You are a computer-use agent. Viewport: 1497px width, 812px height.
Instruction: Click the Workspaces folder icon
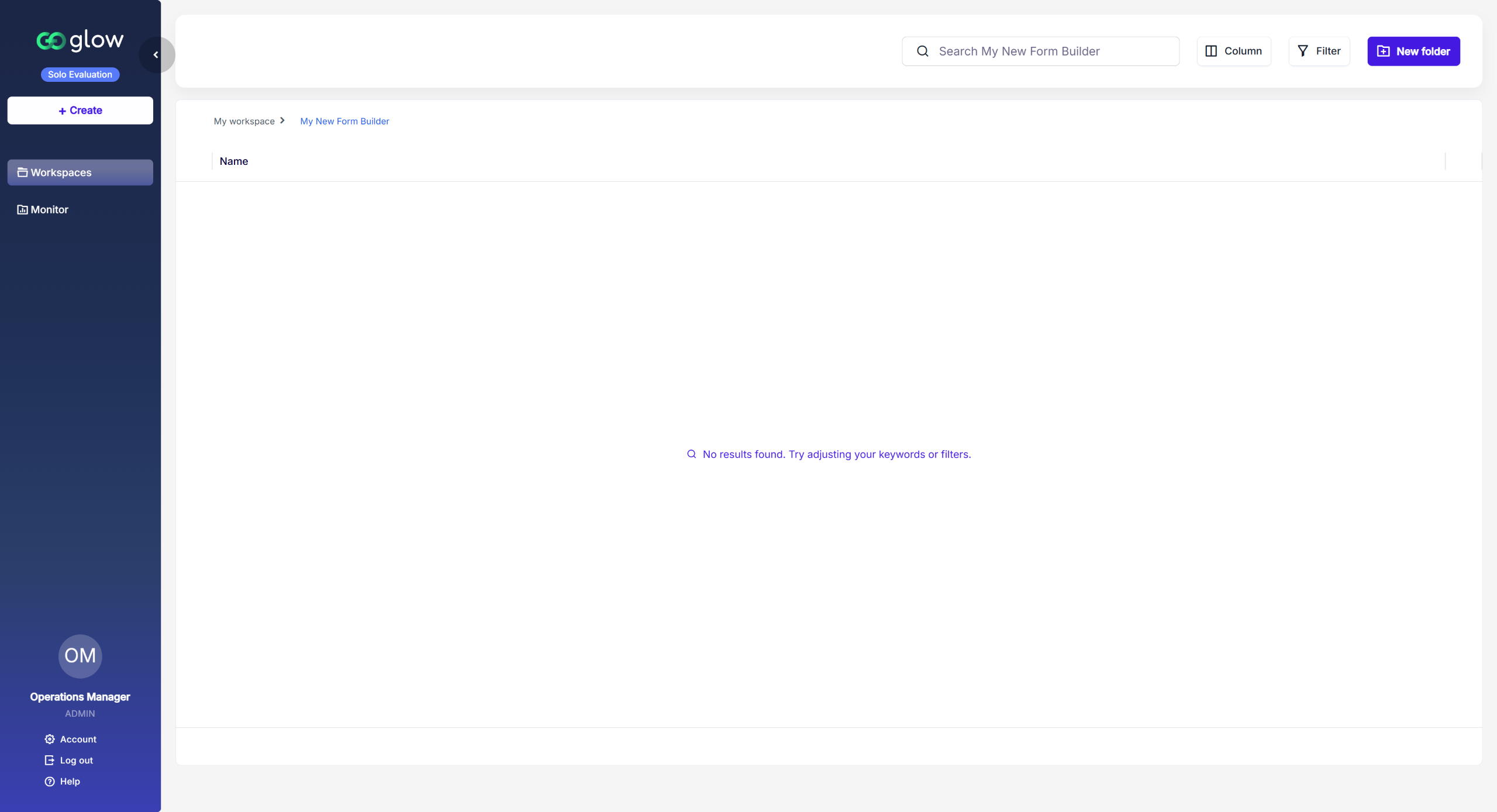point(22,172)
